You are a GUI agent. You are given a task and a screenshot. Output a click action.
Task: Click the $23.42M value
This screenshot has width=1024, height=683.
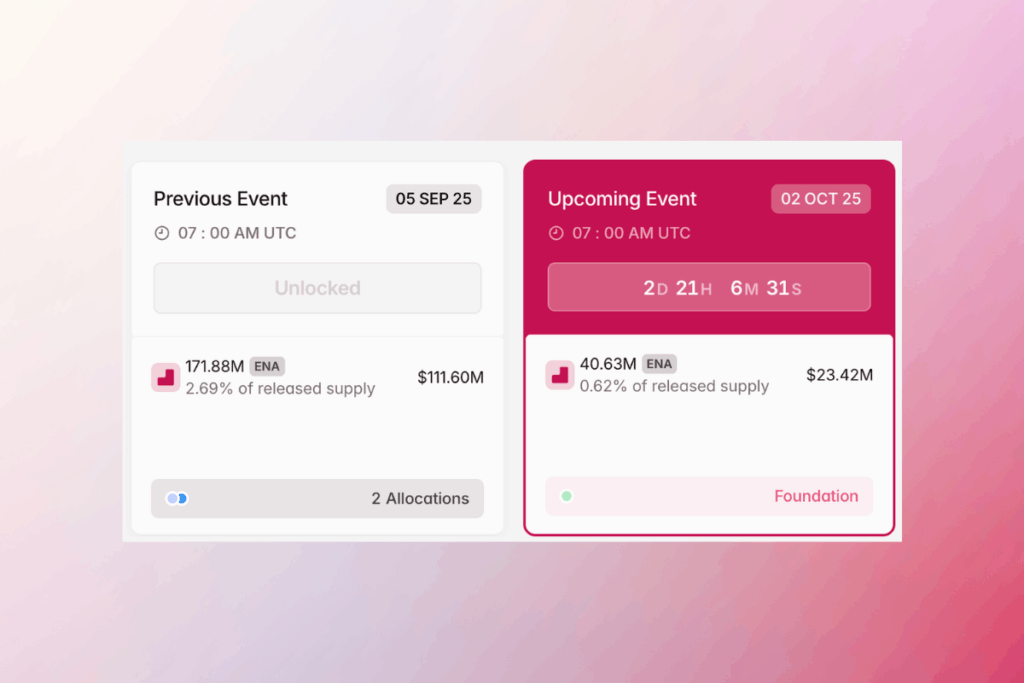coord(839,375)
